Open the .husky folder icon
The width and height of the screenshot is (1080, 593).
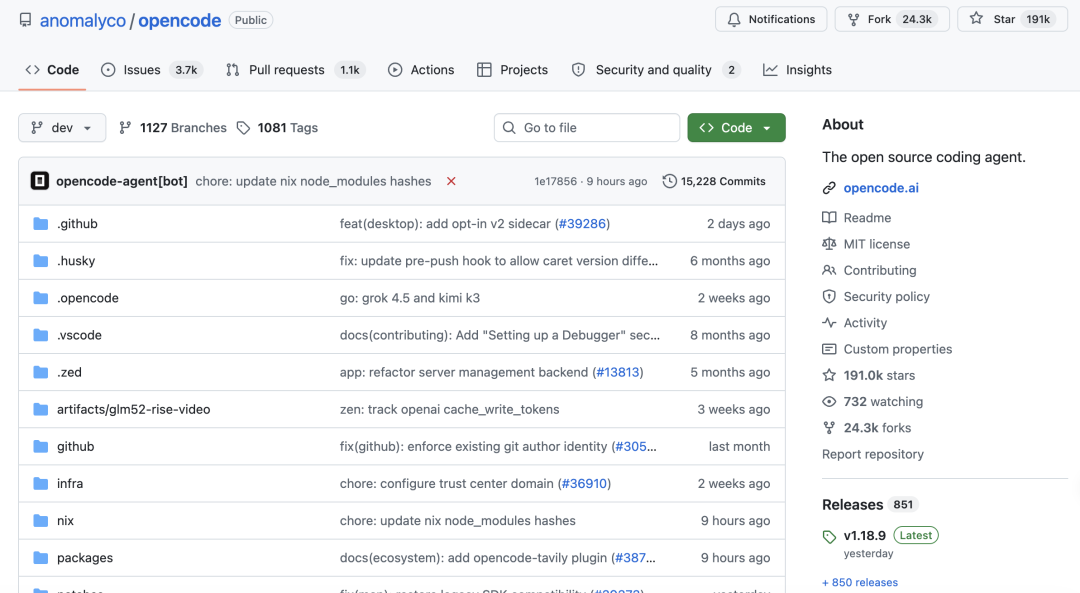(41, 261)
